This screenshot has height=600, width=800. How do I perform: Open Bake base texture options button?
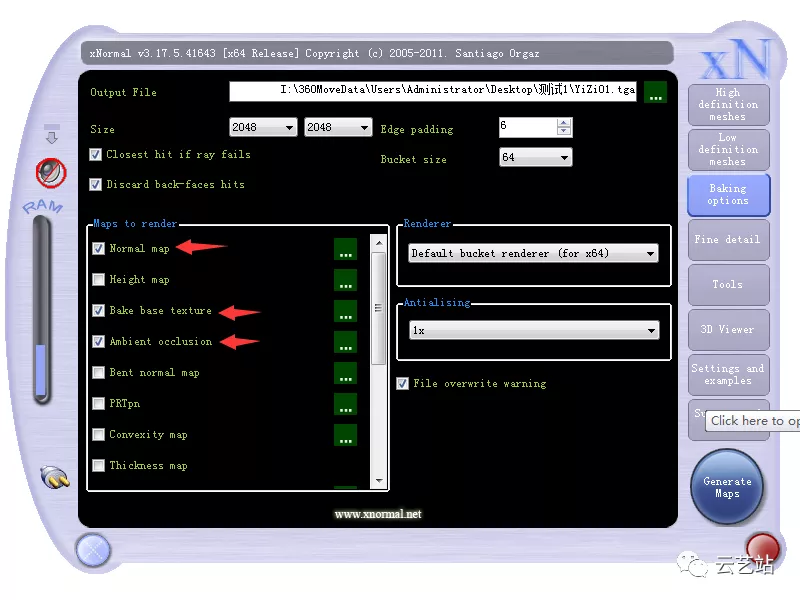click(x=345, y=311)
